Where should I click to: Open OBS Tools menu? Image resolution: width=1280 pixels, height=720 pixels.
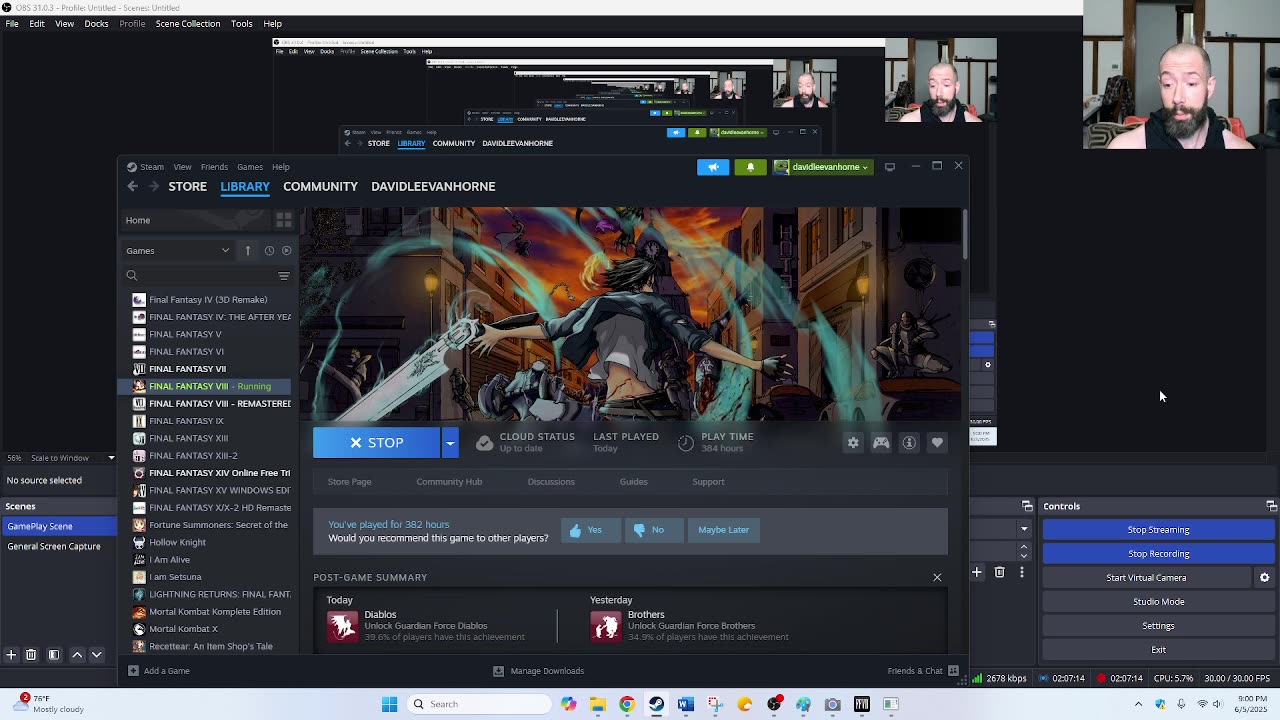[x=242, y=23]
